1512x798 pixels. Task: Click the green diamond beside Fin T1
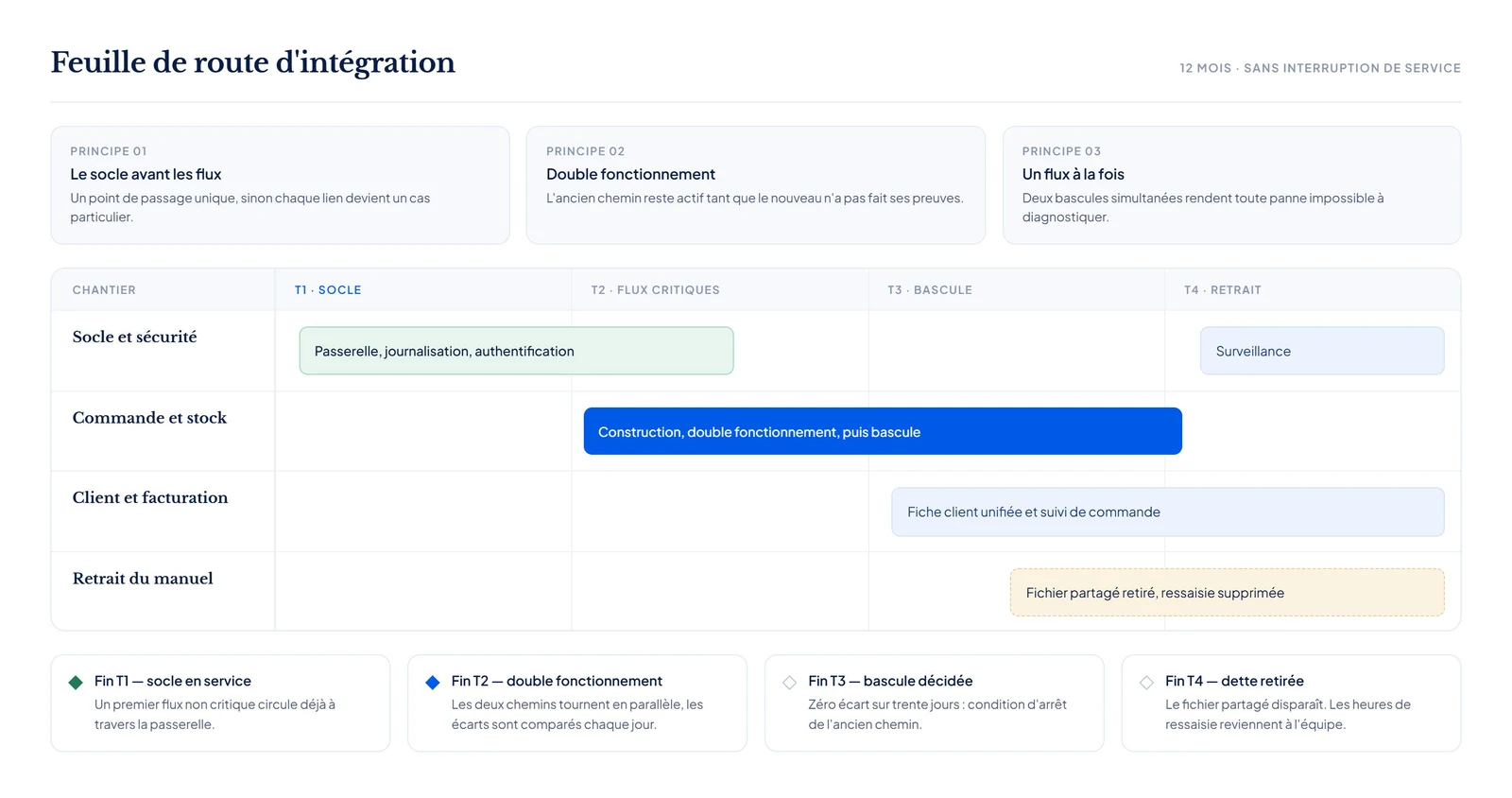point(76,683)
